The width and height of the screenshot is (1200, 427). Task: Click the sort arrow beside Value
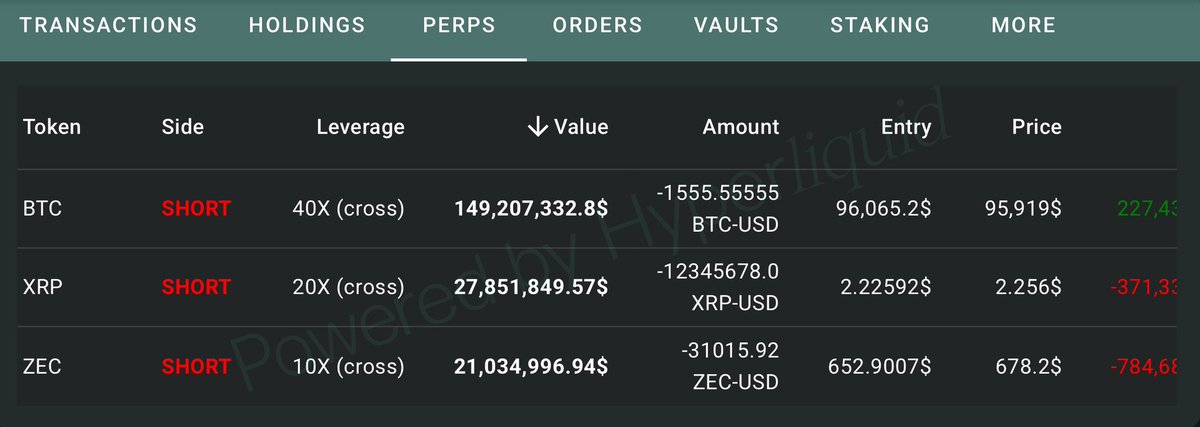537,127
